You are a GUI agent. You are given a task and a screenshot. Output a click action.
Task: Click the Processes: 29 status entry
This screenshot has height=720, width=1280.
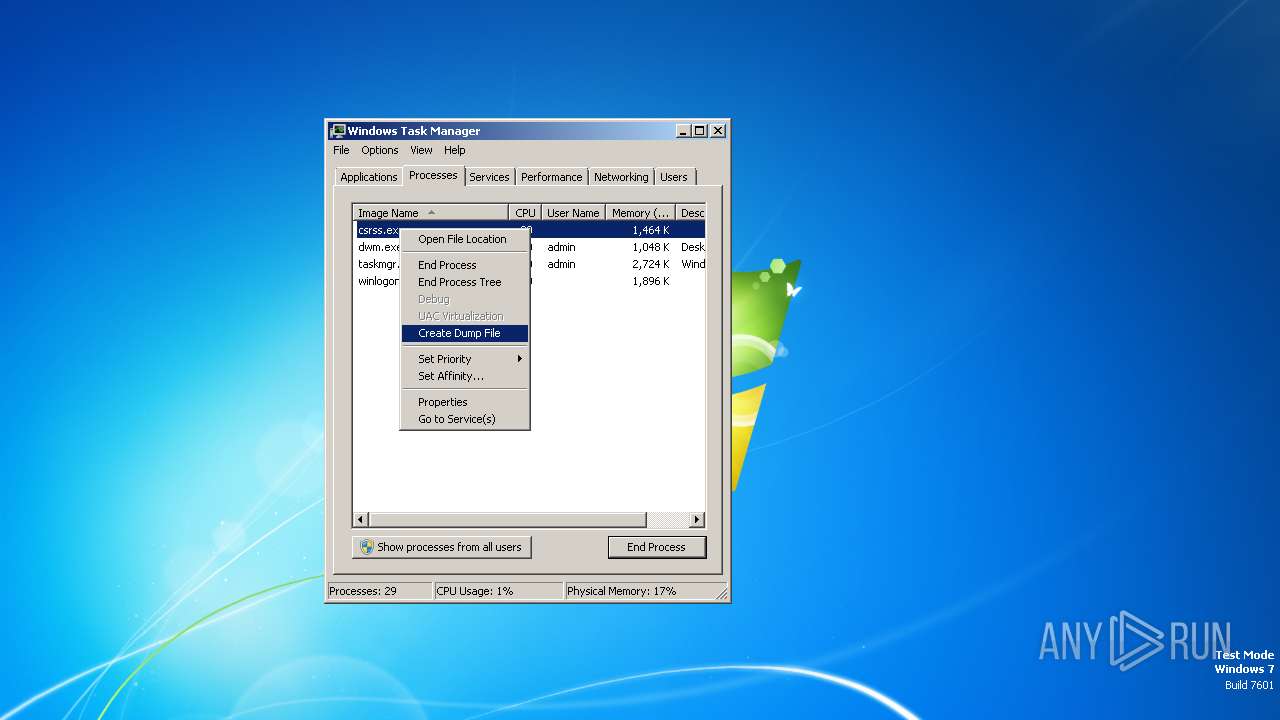(x=380, y=591)
